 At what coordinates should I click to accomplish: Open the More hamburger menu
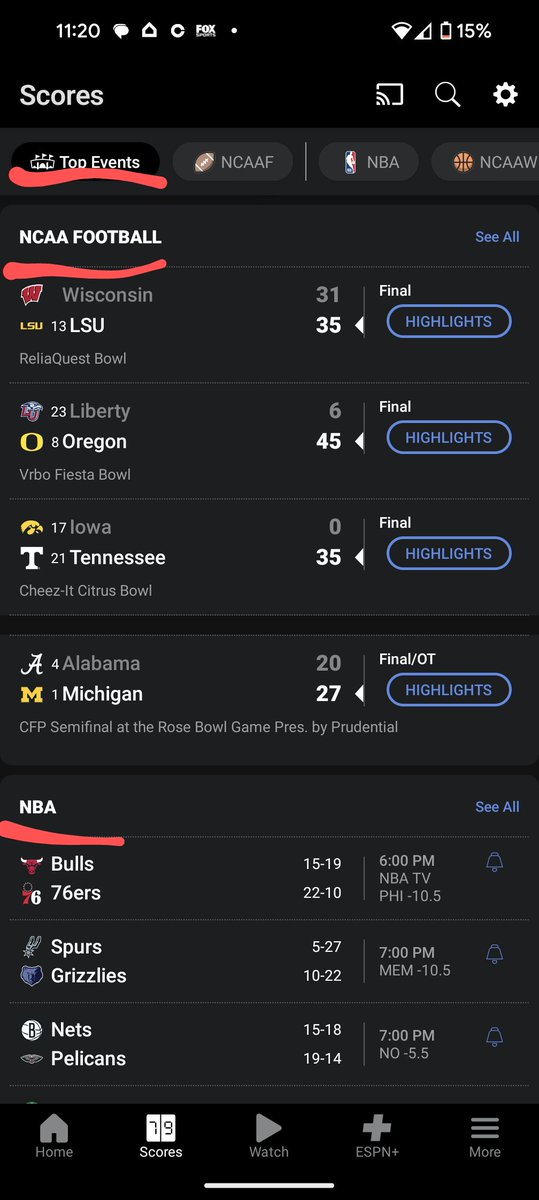click(485, 1128)
